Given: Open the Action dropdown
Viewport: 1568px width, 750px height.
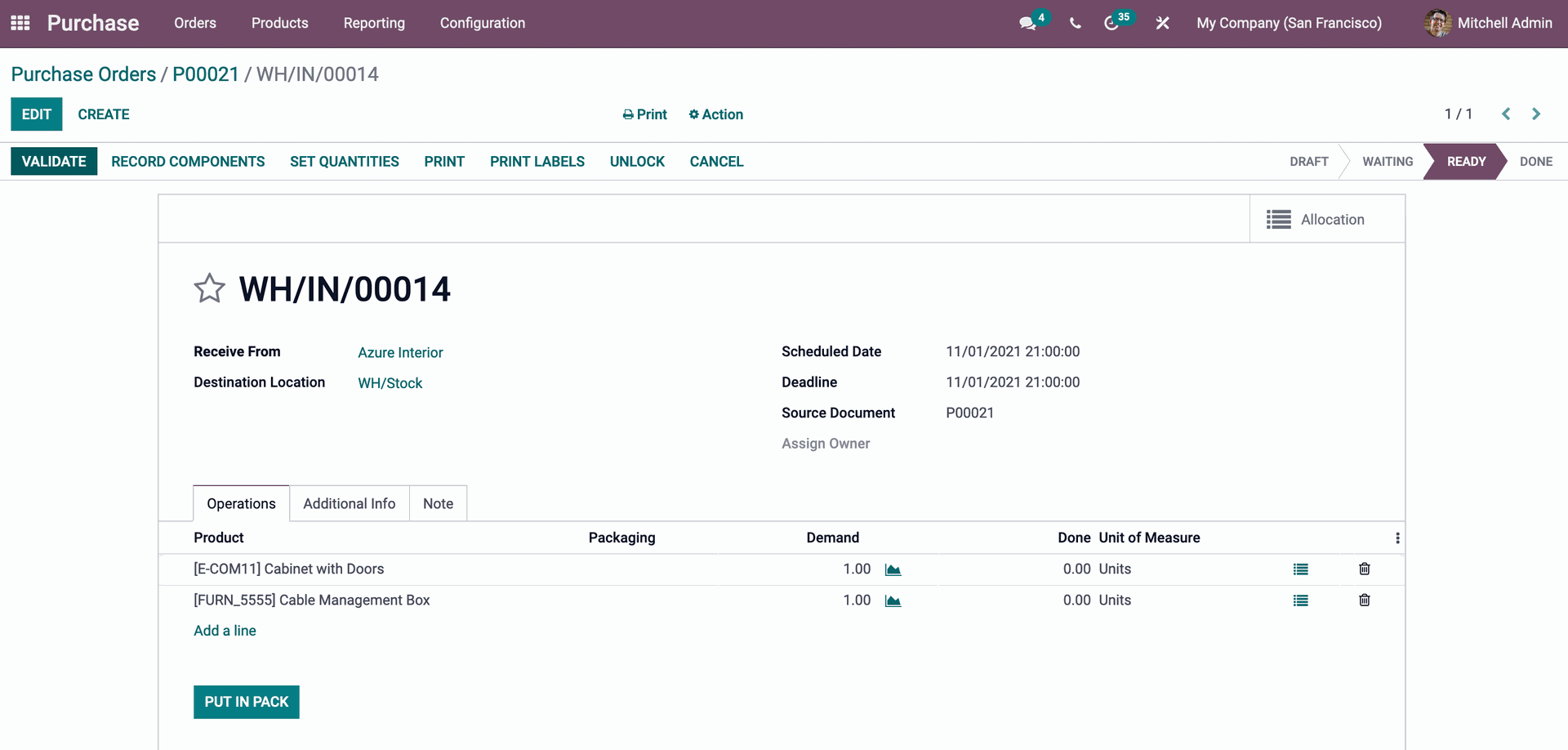Looking at the screenshot, I should (715, 114).
